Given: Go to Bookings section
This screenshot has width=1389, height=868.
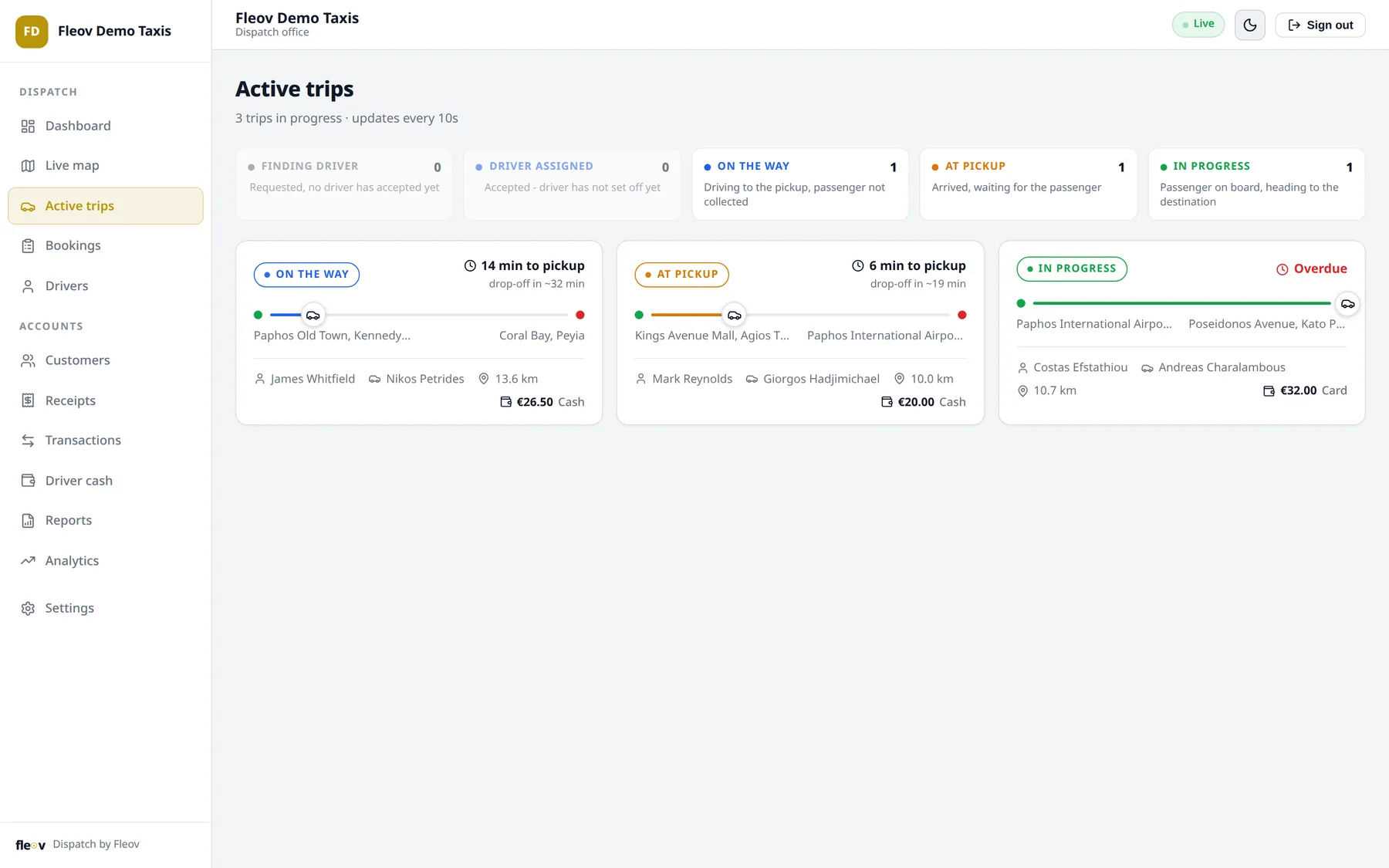Looking at the screenshot, I should pos(106,245).
